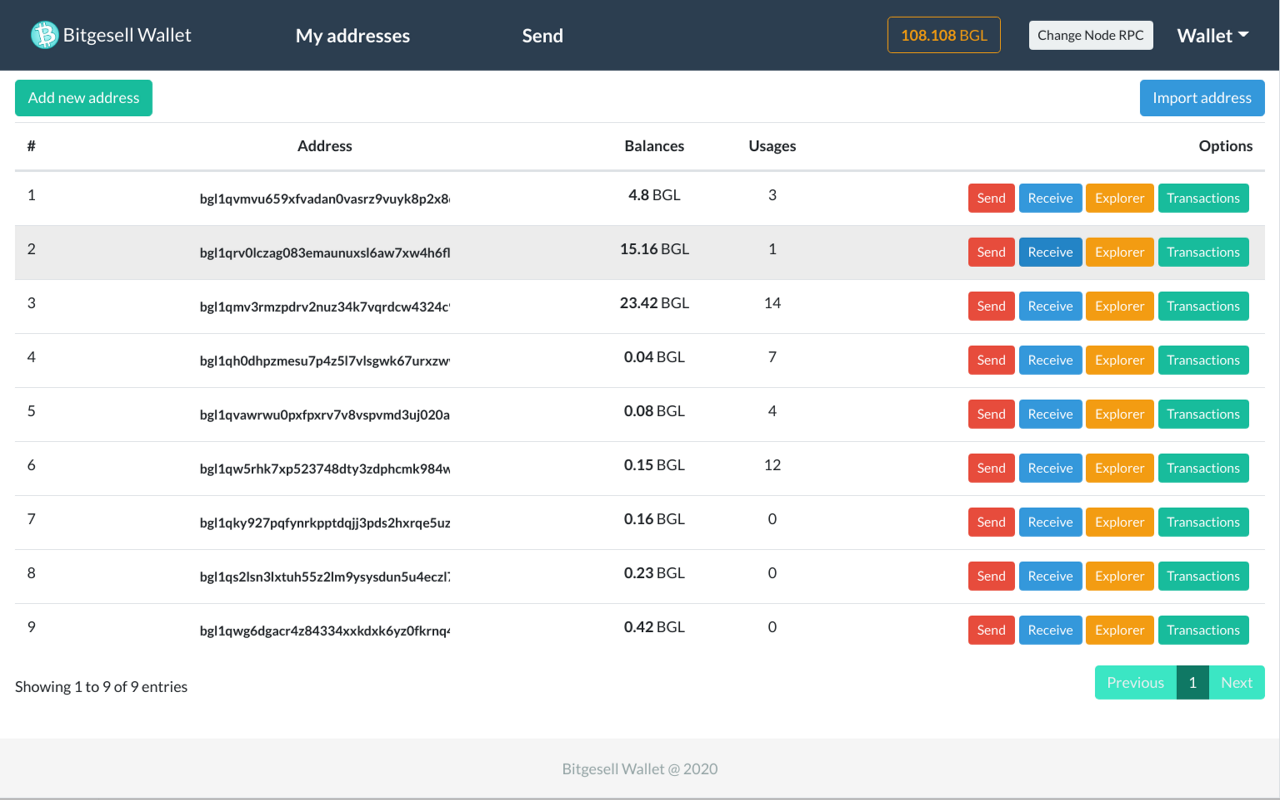View Transactions for the 0.08 BGL address
The height and width of the screenshot is (800, 1280).
(x=1203, y=414)
